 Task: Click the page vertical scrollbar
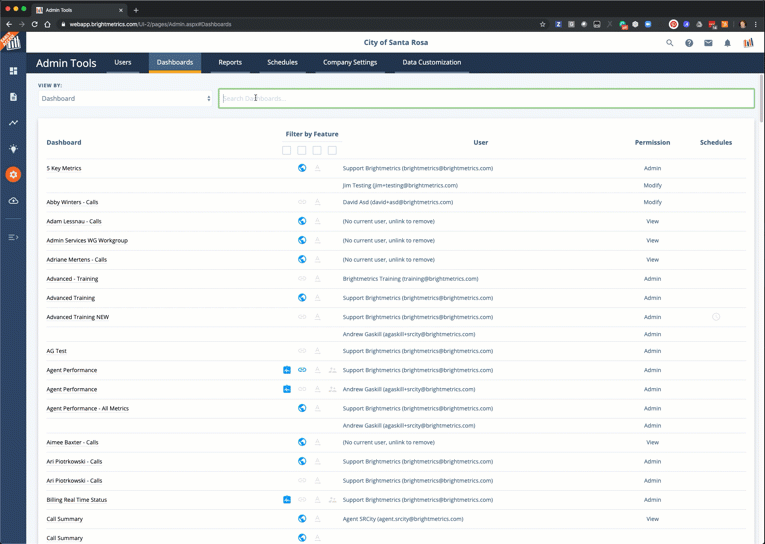(762, 99)
